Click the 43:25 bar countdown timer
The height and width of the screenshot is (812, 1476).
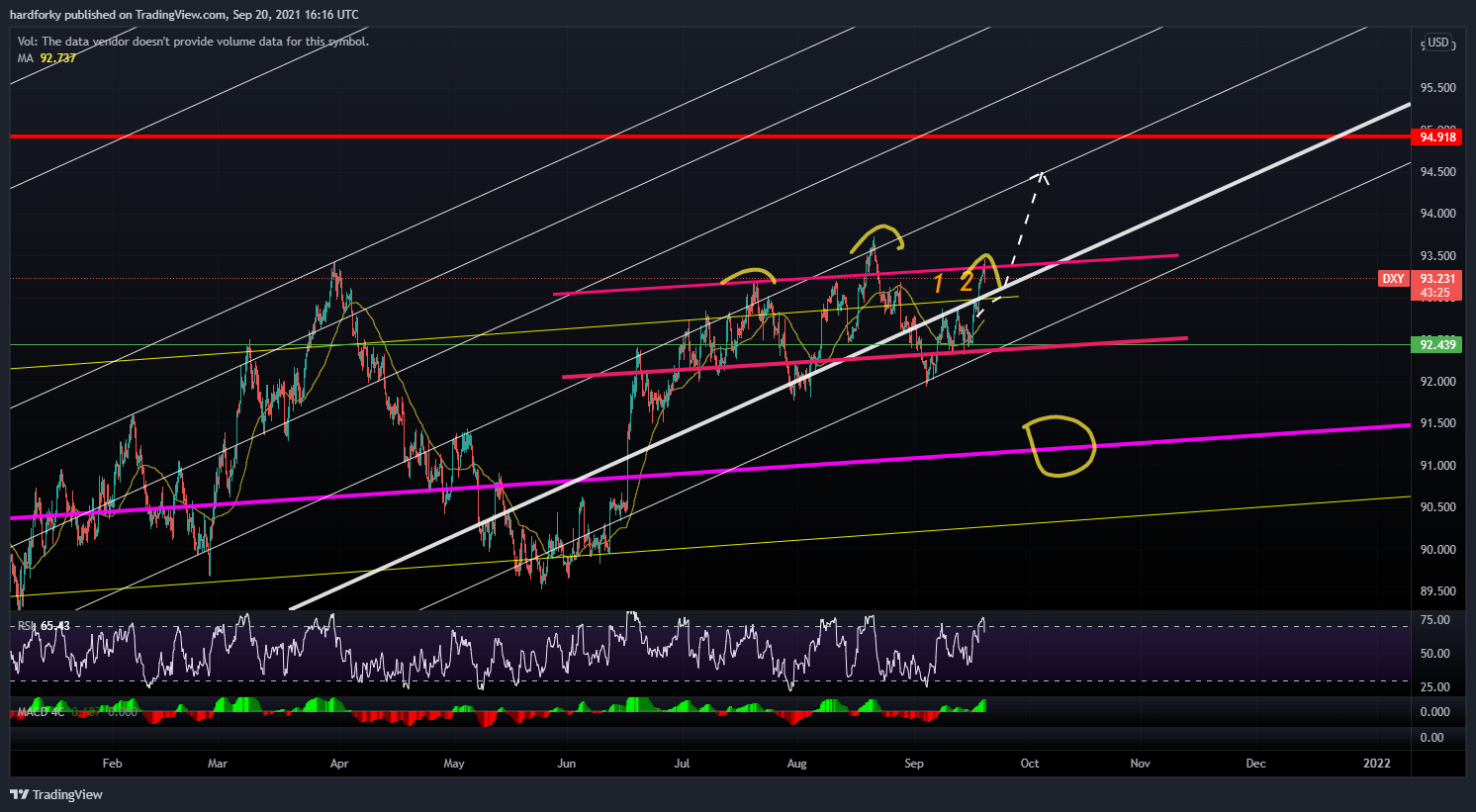coord(1437,293)
